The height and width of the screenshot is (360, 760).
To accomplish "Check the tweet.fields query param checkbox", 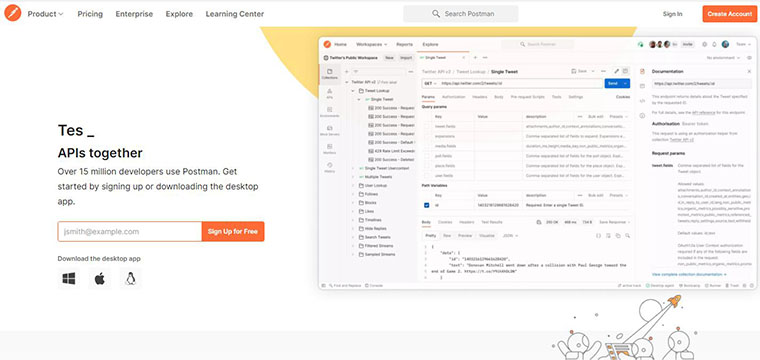I will (x=427, y=126).
